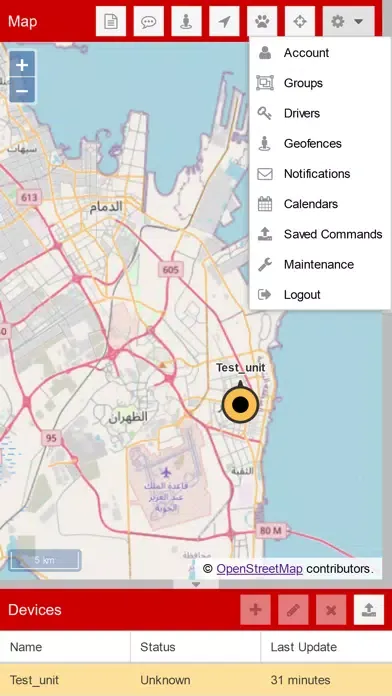This screenshot has height=696, width=392.
Task: Open Calendars menu entry
Action: (320, 204)
